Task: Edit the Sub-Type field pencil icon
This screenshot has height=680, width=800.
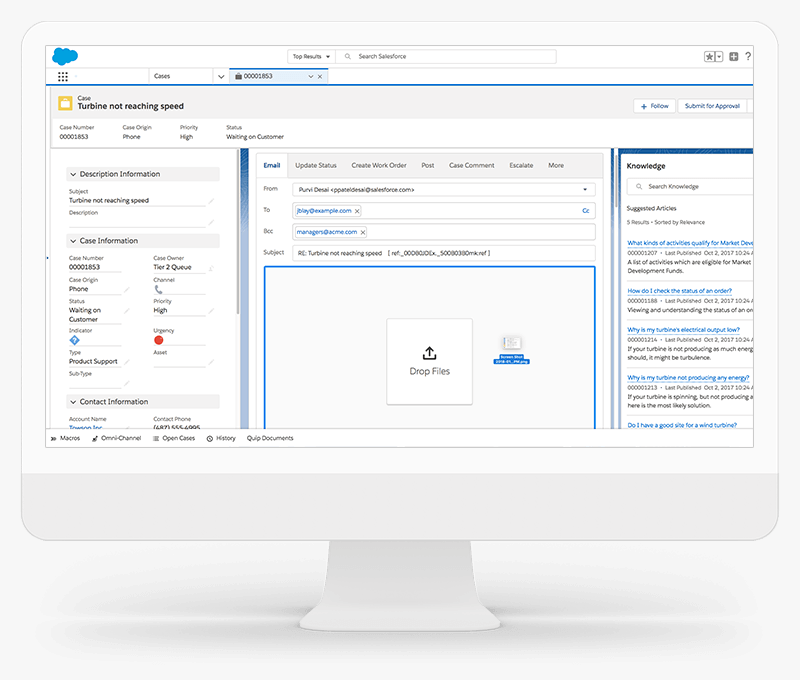Action: pyautogui.click(x=127, y=383)
